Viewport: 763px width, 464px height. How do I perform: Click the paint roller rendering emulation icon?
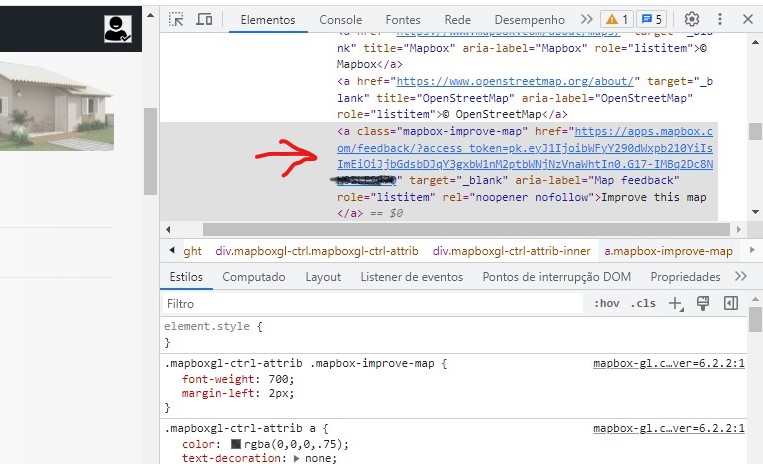pyautogui.click(x=703, y=303)
